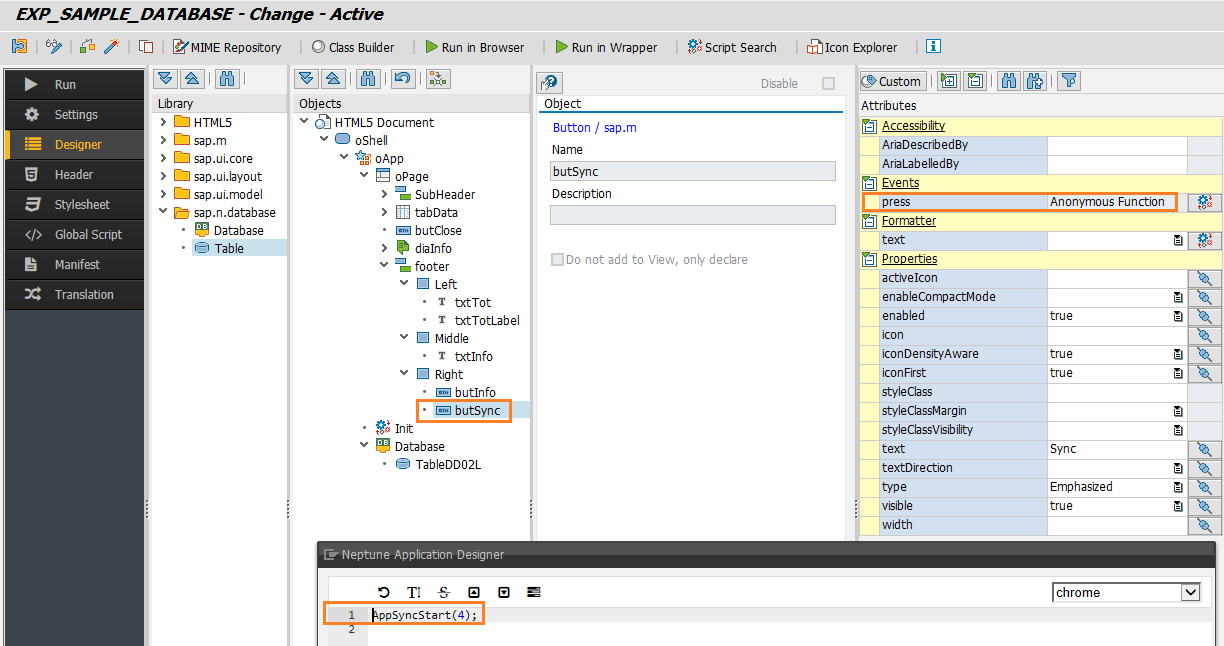
Task: Open the Icon Explorer
Action: coord(851,46)
